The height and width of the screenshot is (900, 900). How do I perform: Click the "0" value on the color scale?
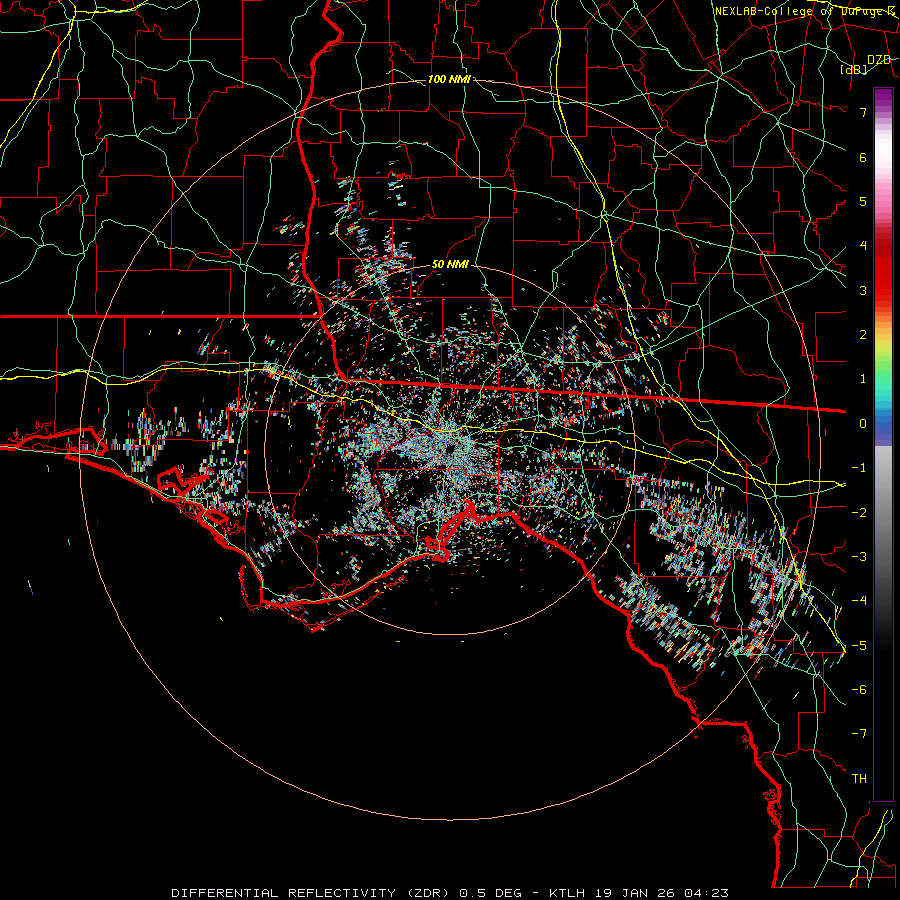[x=863, y=424]
